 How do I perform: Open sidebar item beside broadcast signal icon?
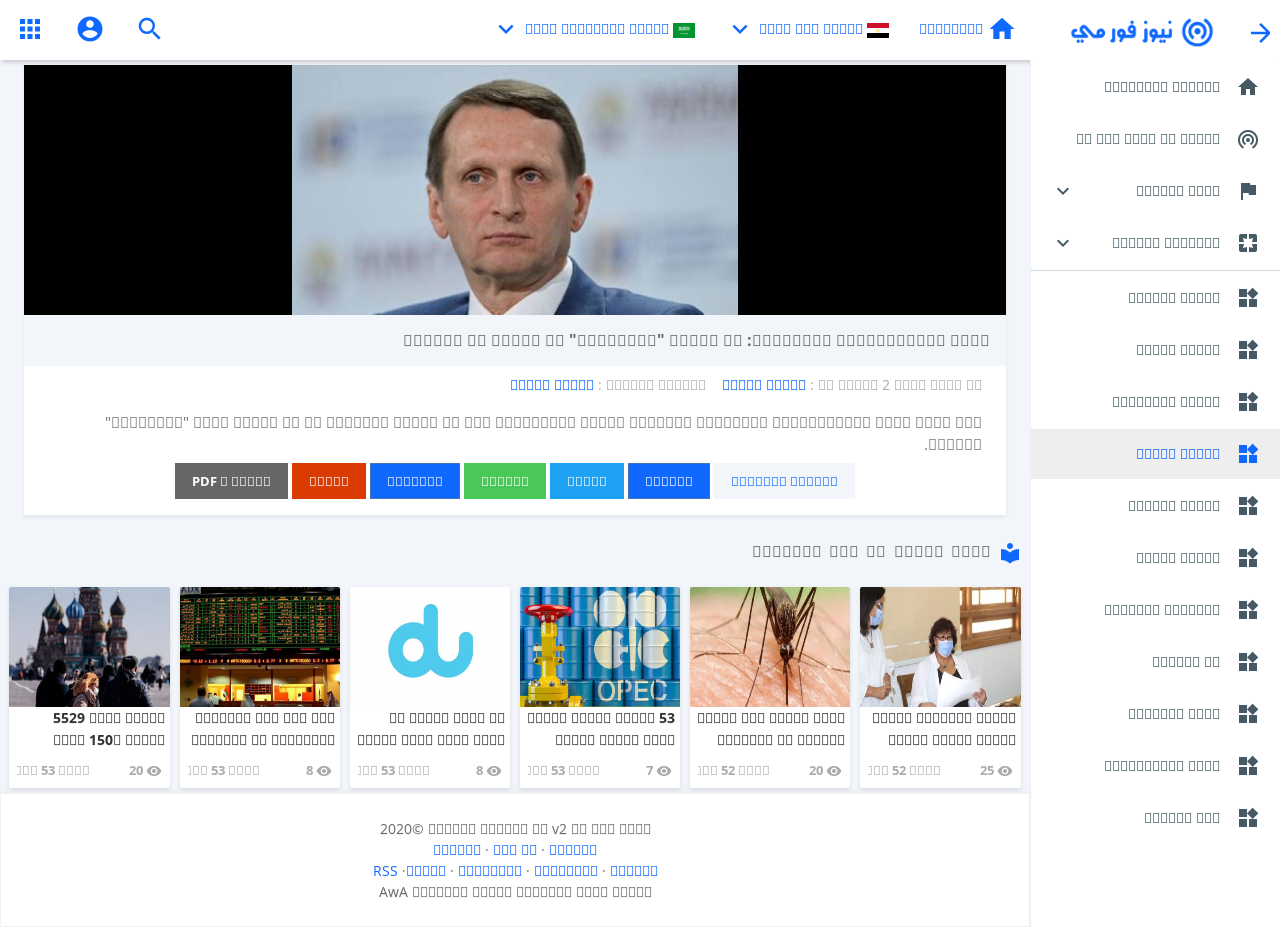point(1148,139)
